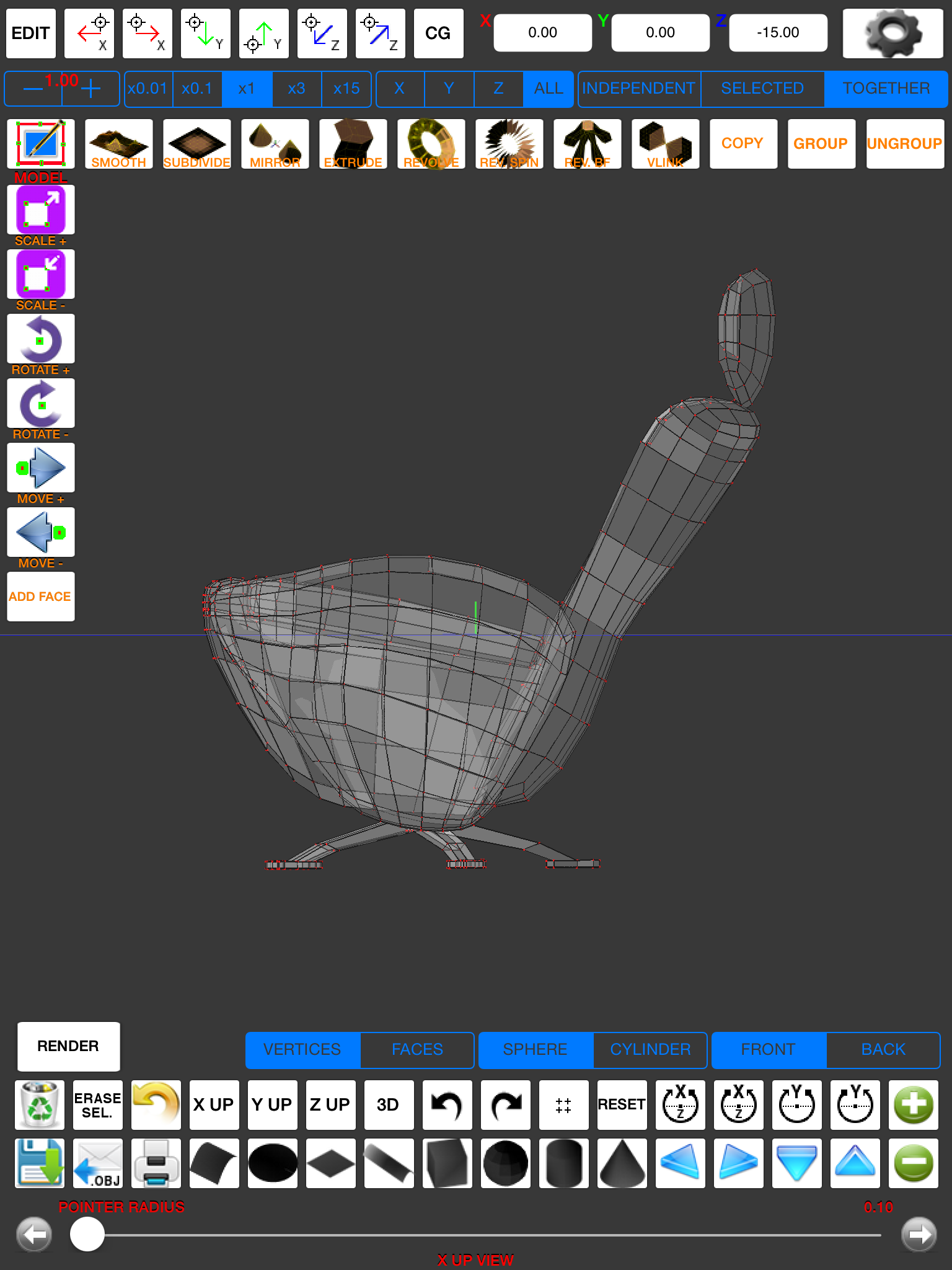Click the recycle trash bin icon
Screen dimensions: 952x1270
point(40,1104)
